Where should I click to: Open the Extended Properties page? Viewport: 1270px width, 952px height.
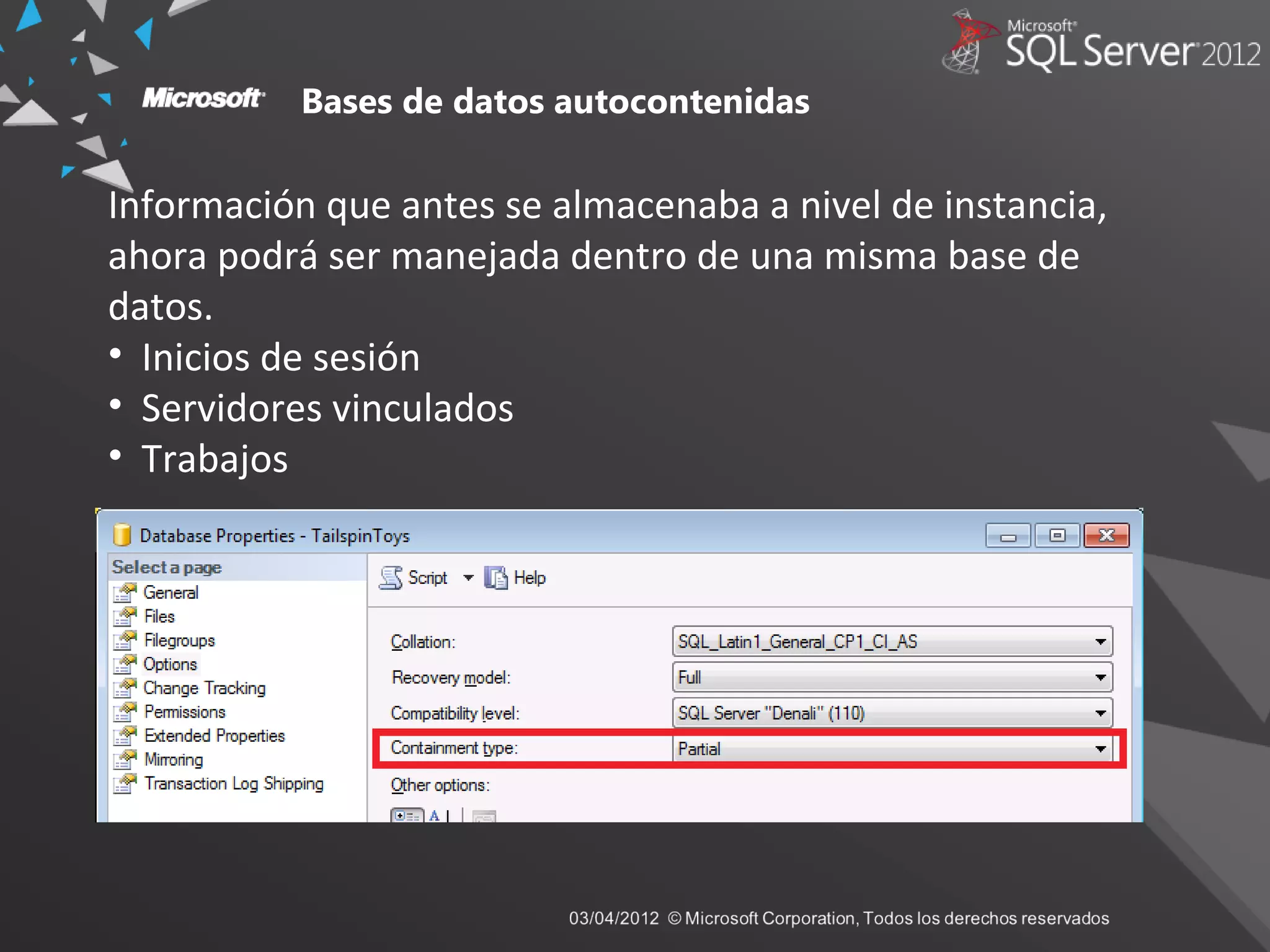coord(215,736)
